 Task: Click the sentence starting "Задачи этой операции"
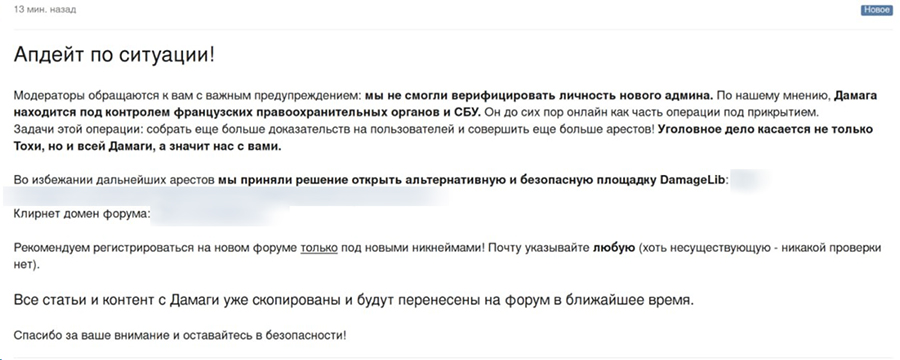(x=334, y=129)
